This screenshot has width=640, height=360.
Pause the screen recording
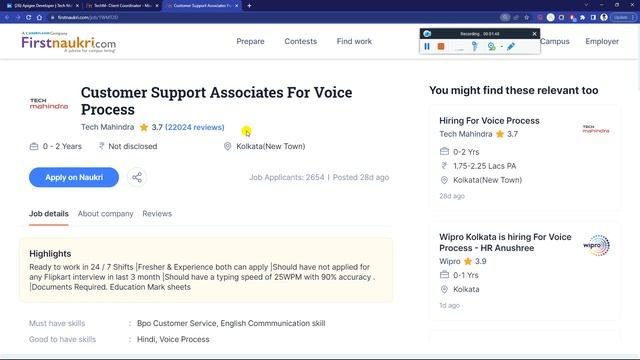(427, 47)
